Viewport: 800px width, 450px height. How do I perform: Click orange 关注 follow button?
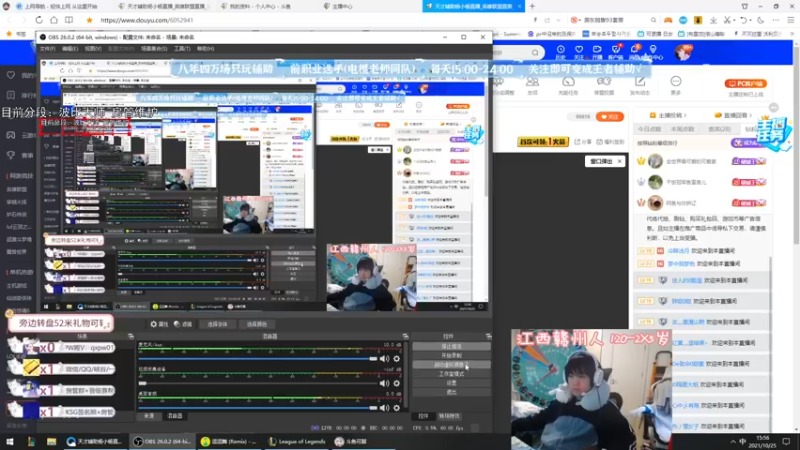coord(610,116)
